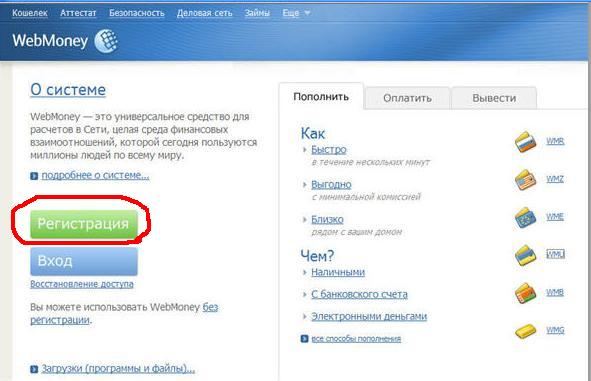The width and height of the screenshot is (591, 381).
Task: Click the 'рядом с вашим домом' caption
Action: 357,232
